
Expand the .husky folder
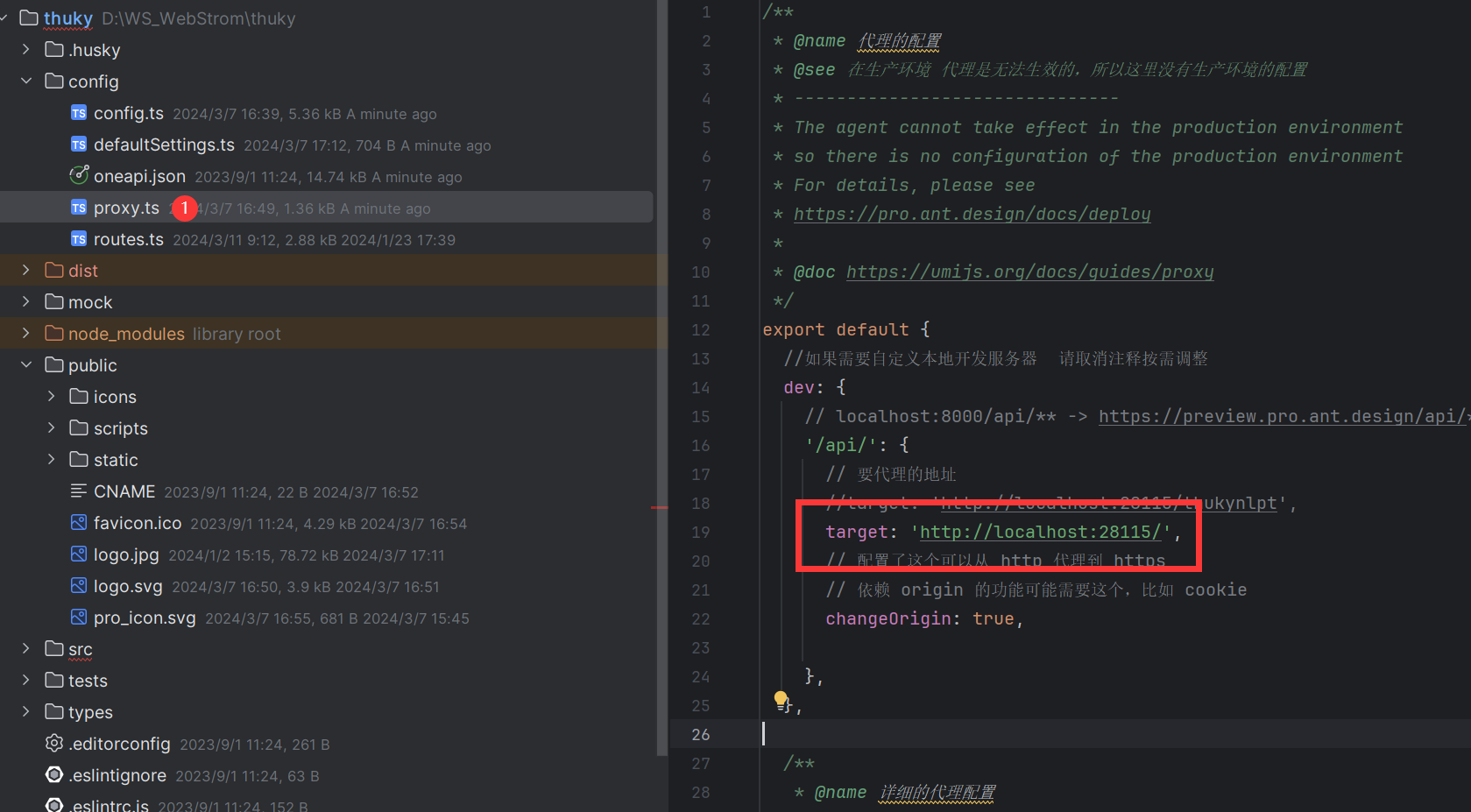[x=26, y=50]
